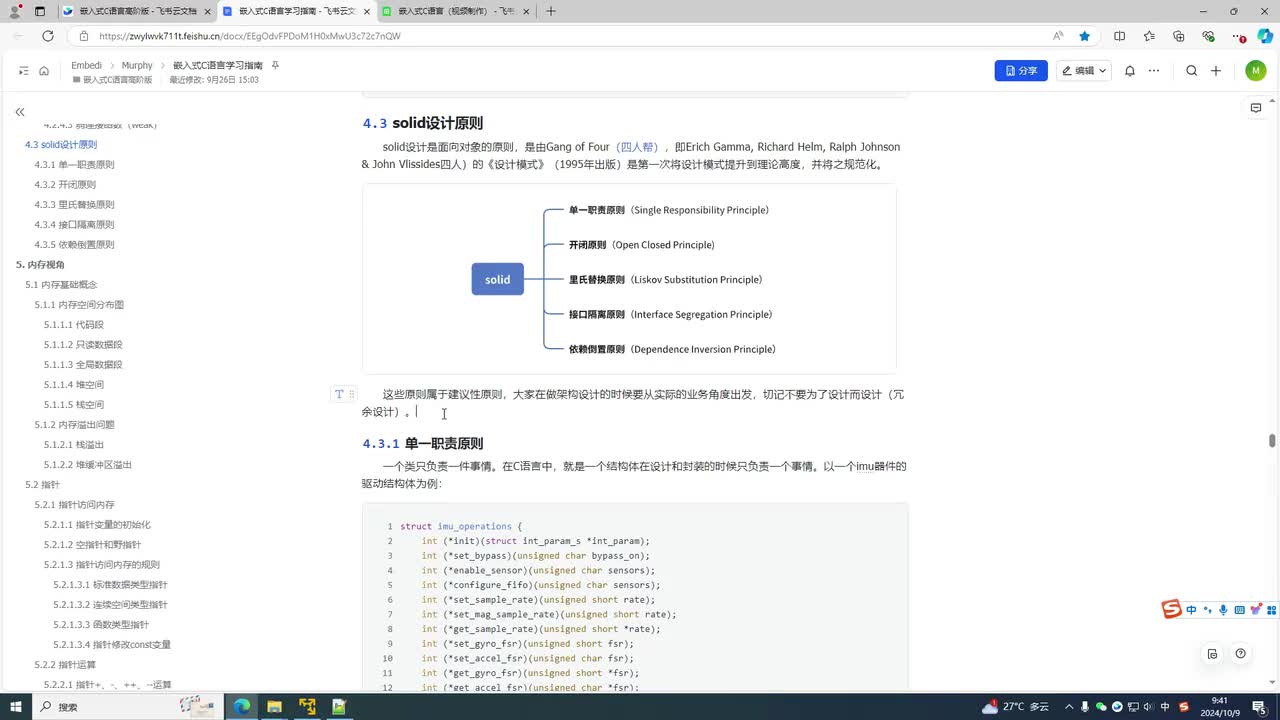This screenshot has height=720, width=1280.
Task: Switch to 嵌入式C语言(视频制作) browser tab
Action: coord(454,11)
